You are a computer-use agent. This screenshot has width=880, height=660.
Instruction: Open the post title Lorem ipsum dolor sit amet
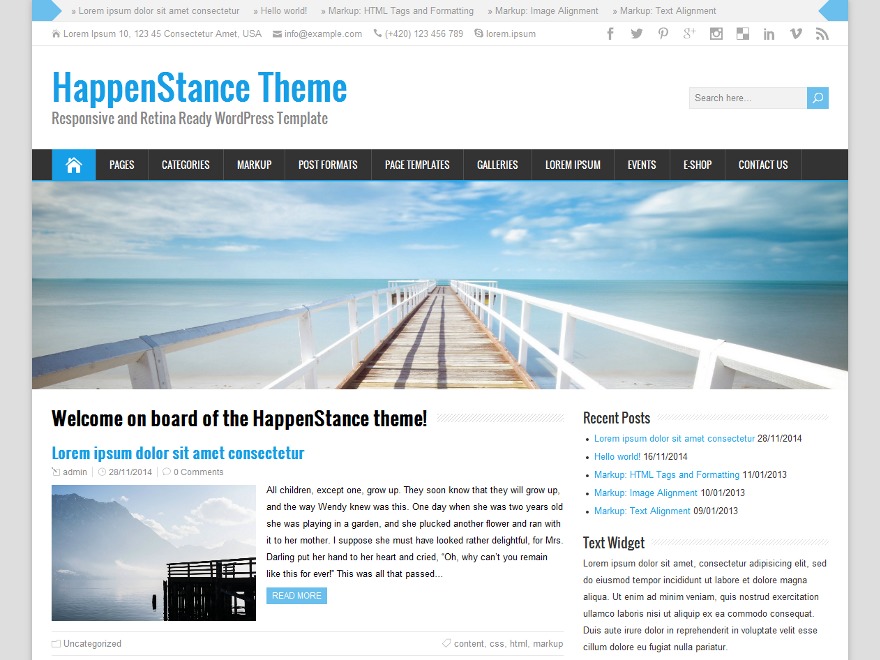pos(178,453)
